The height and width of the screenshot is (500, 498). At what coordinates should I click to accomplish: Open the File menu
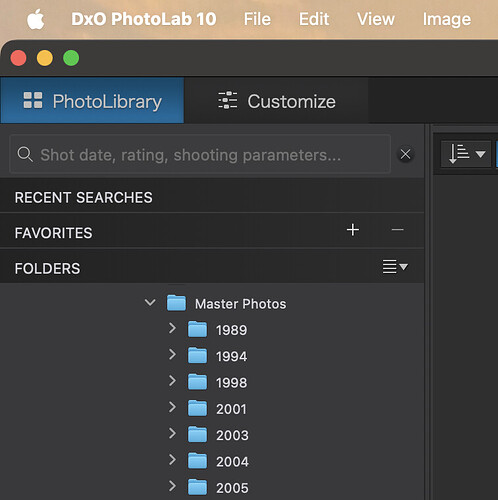(x=257, y=19)
